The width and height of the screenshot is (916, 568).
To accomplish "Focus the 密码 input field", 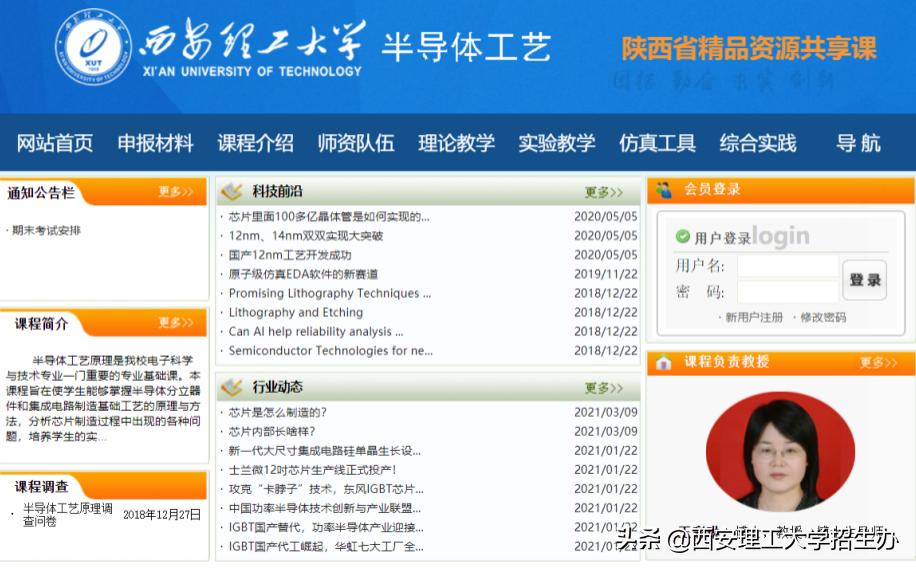I will point(787,292).
